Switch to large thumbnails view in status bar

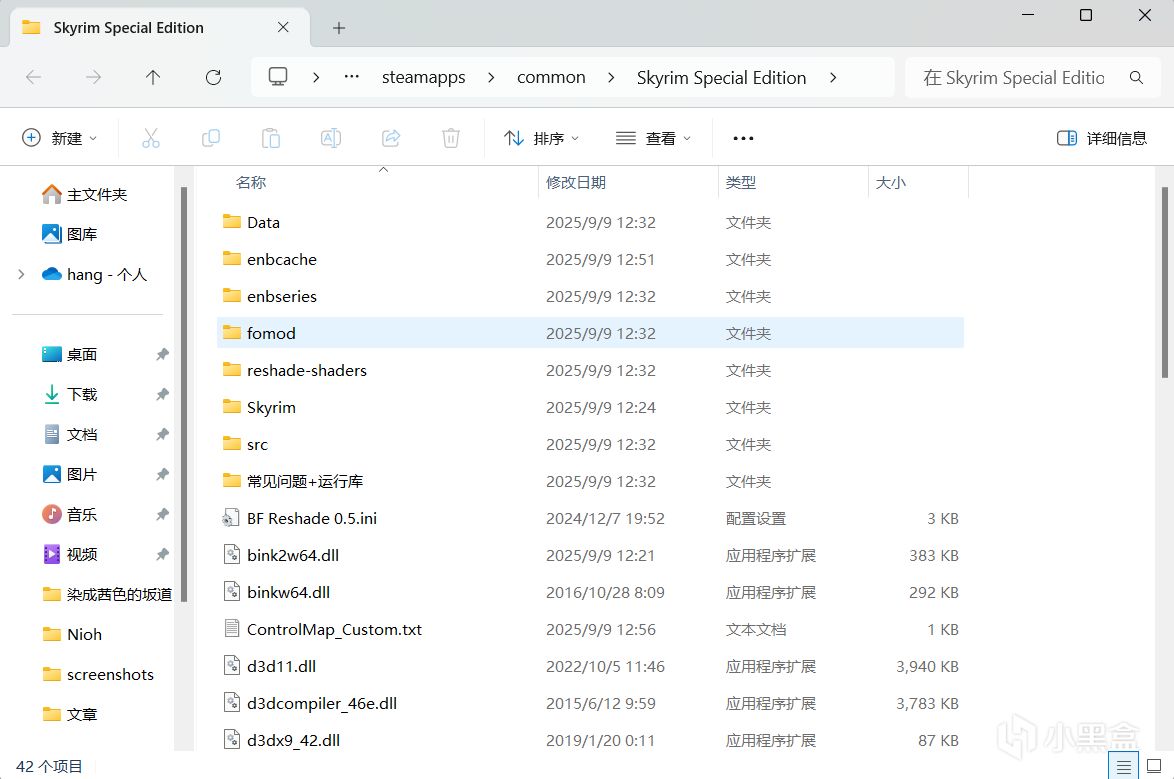1154,766
